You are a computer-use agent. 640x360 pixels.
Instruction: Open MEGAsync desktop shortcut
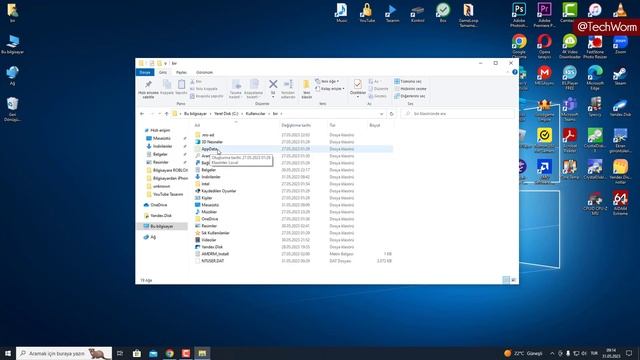[544, 76]
